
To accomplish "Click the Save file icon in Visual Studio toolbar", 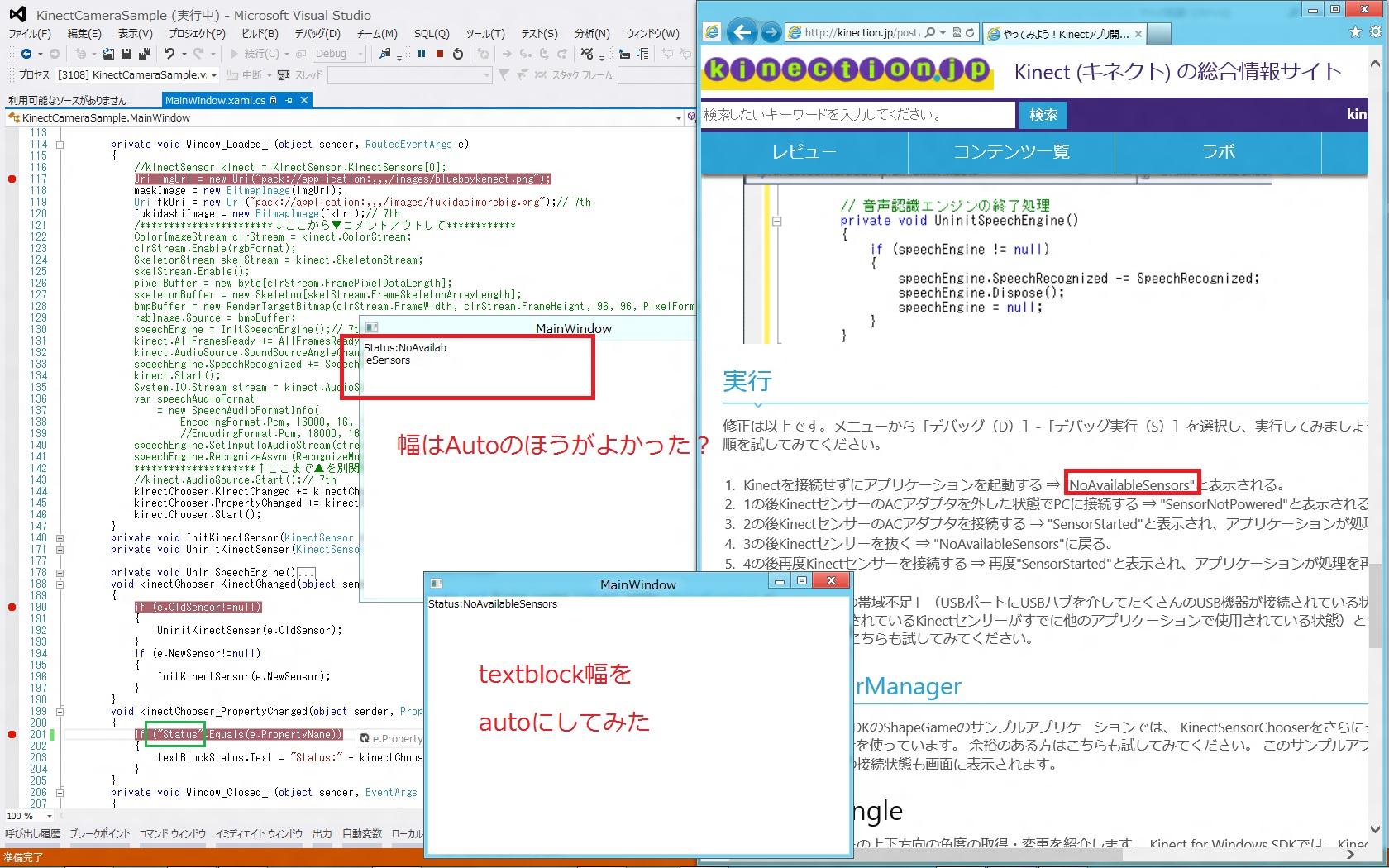I will coord(126,54).
